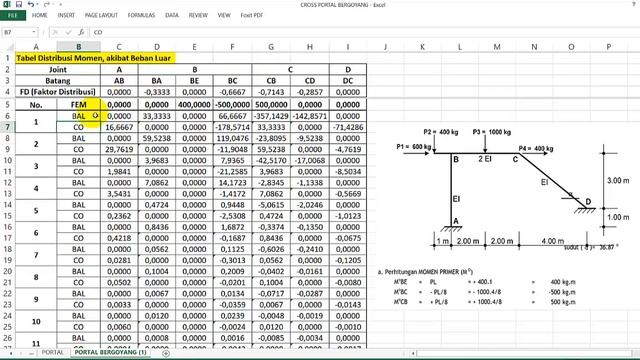This screenshot has height=360, width=640.
Task: Click cell with value -21,2585
Action: click(x=232, y=172)
